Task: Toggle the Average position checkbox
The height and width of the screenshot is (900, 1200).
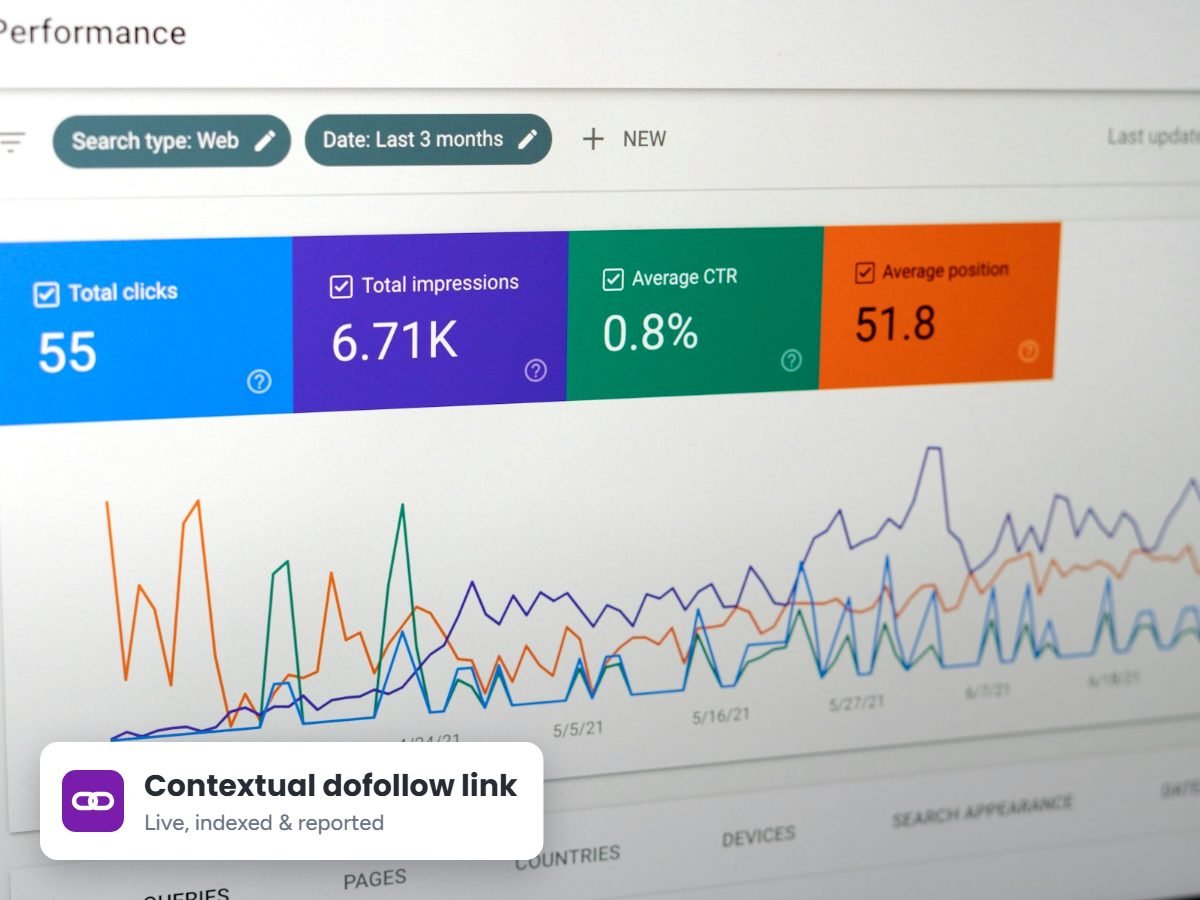Action: (x=865, y=273)
